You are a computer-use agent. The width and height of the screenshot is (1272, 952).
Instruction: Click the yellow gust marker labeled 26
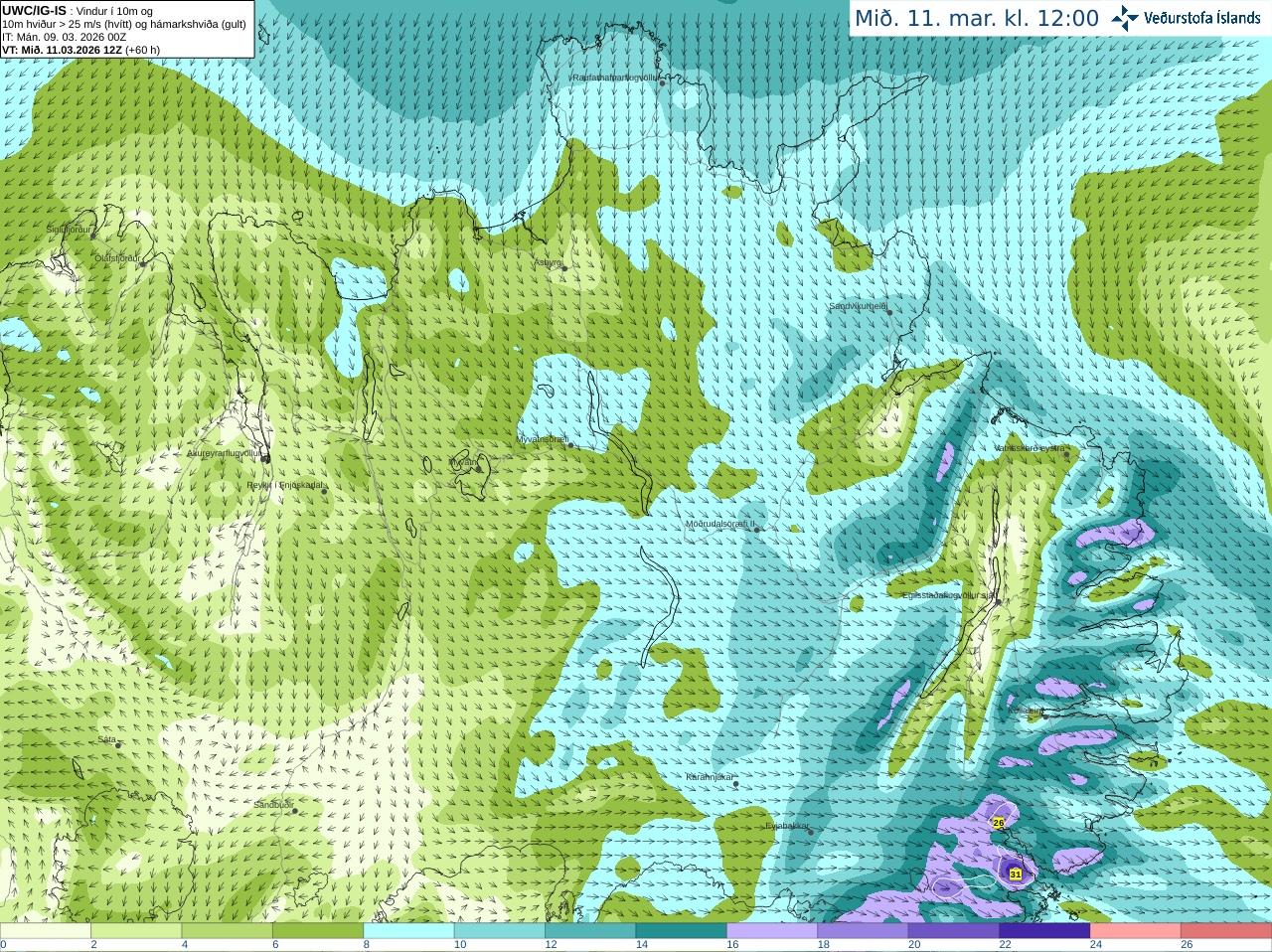pos(999,823)
